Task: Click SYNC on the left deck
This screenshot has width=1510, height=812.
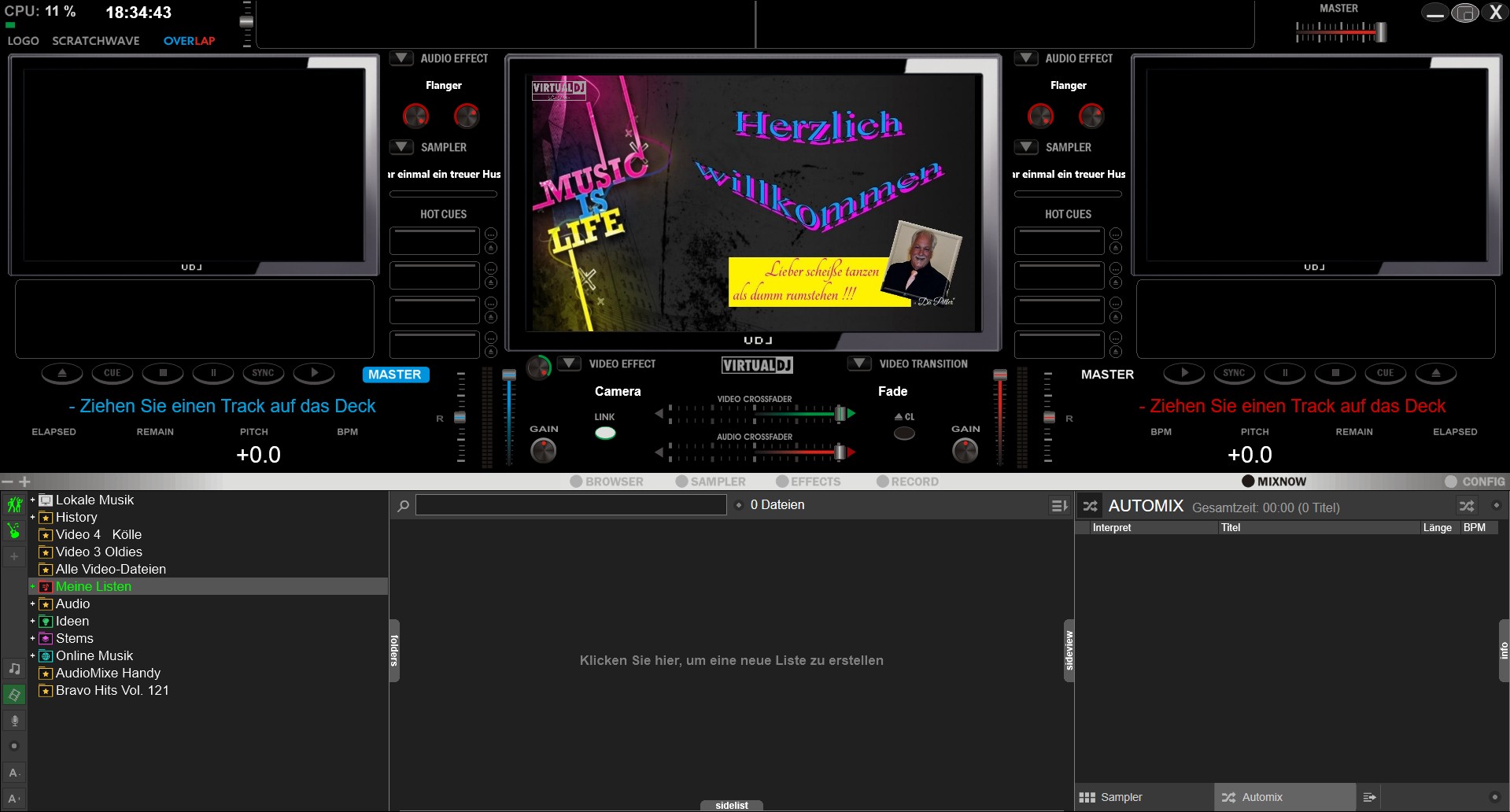Action: click(264, 373)
